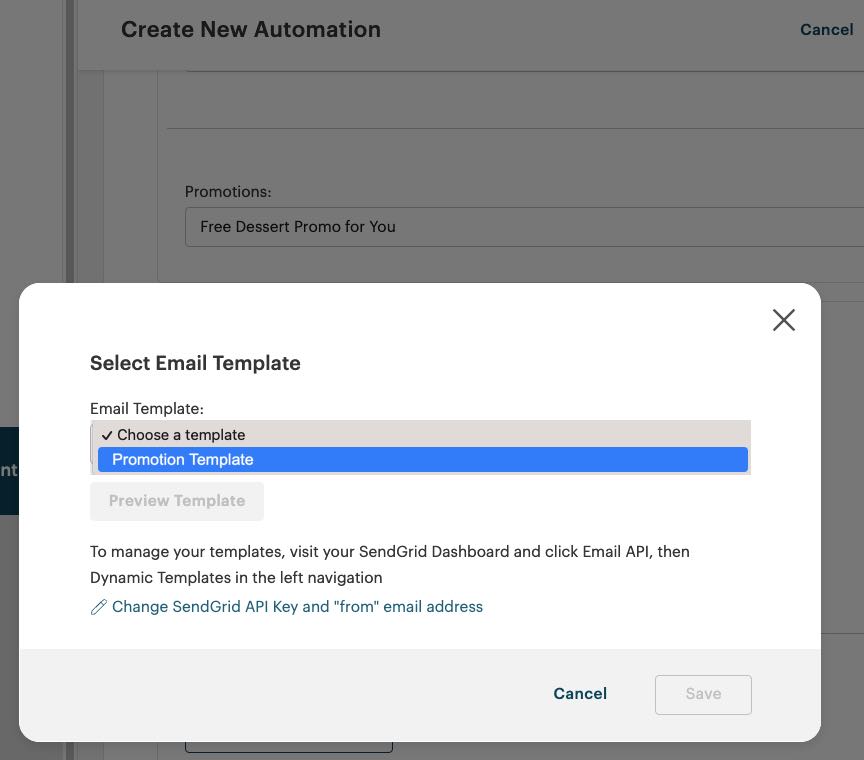This screenshot has width=864, height=760.
Task: Click the Cancel option in the top bar
Action: [x=826, y=29]
